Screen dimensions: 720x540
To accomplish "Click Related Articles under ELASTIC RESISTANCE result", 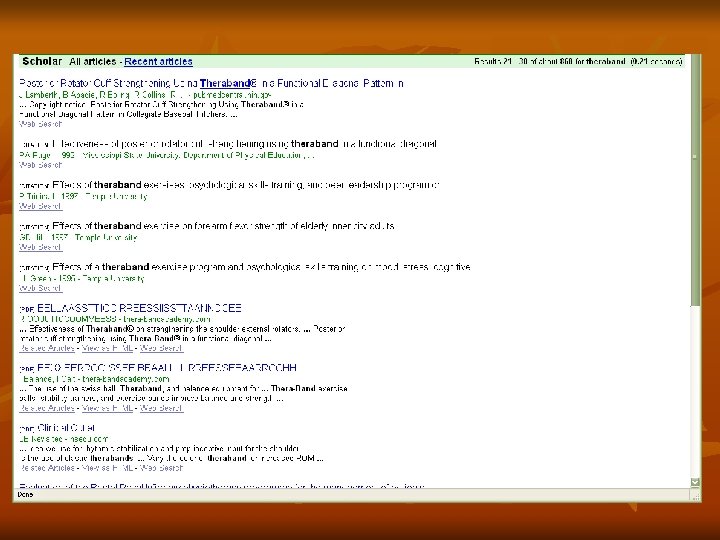I will click(x=47, y=348).
